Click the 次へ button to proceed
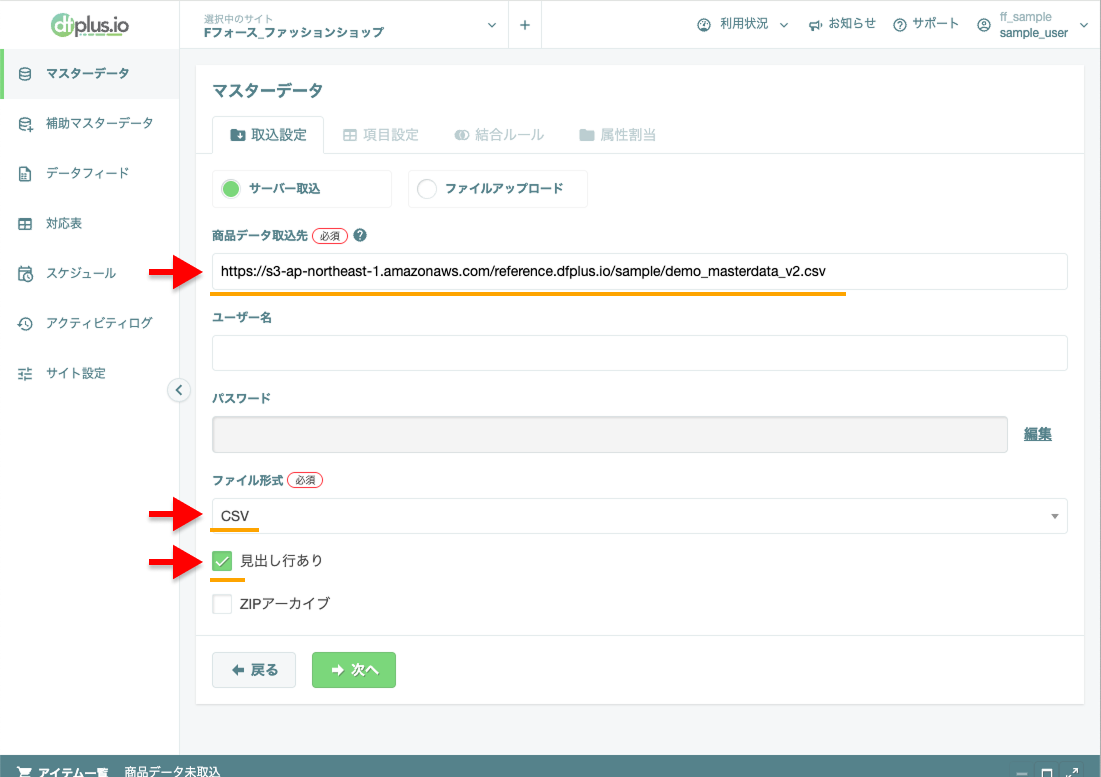This screenshot has width=1101, height=777. 353,669
